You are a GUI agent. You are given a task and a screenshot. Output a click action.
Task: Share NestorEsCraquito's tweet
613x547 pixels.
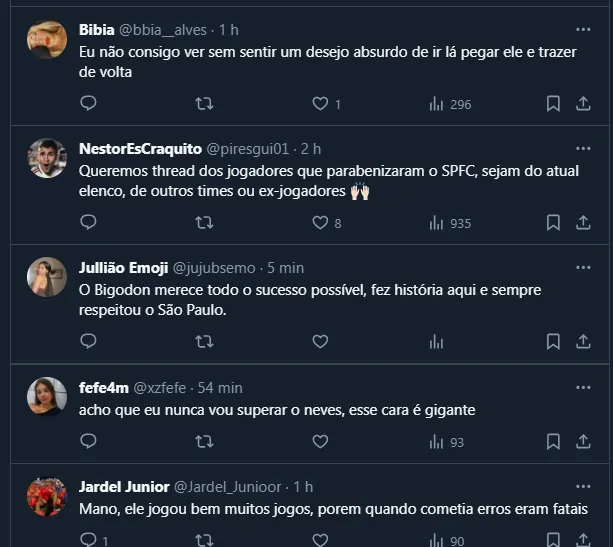[583, 223]
